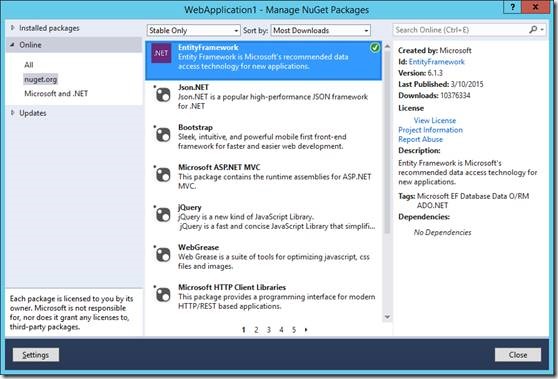Expand the Updates node
The height and width of the screenshot is (379, 558).
[x=12, y=113]
